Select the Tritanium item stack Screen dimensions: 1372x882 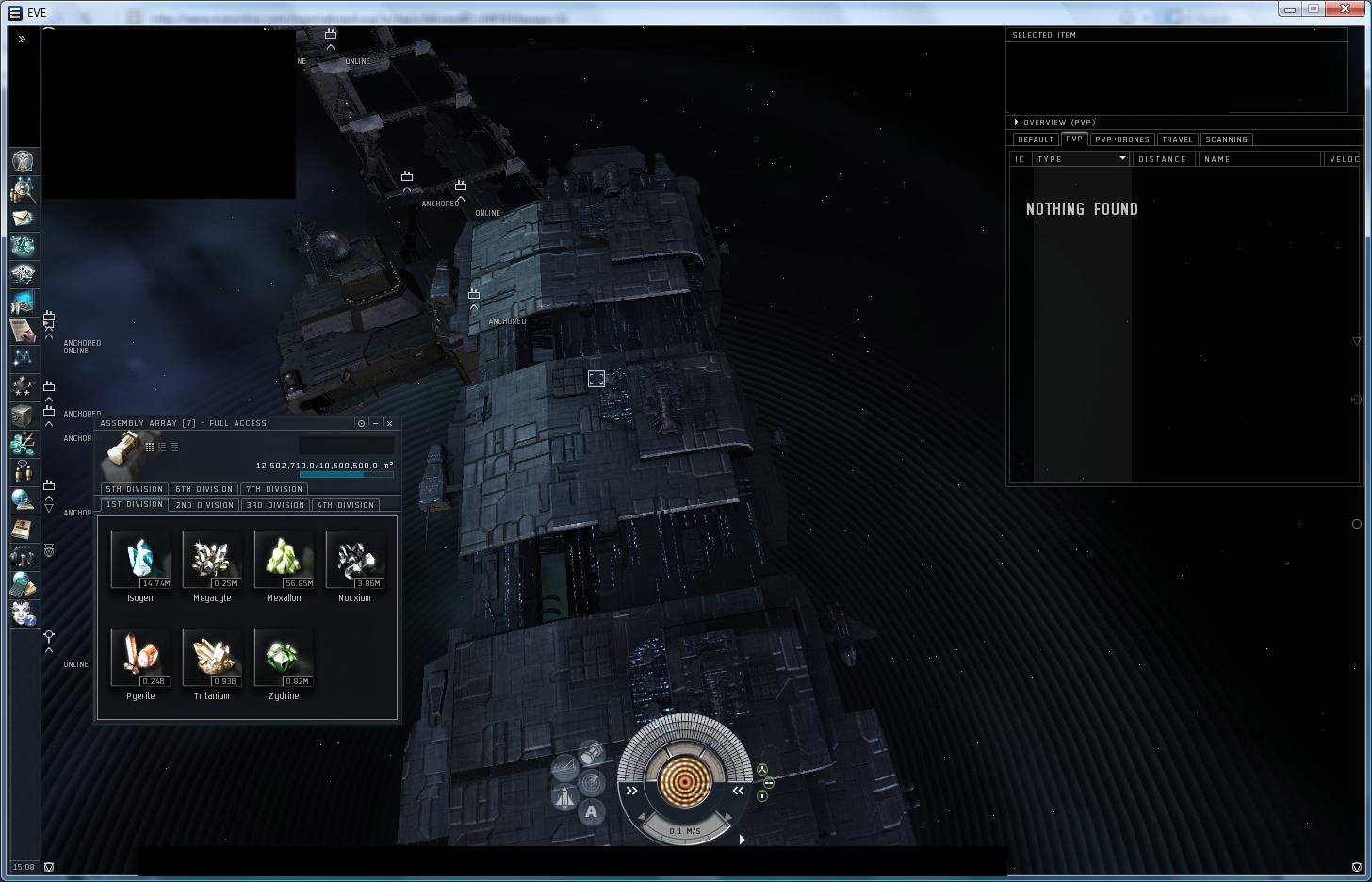pos(212,663)
